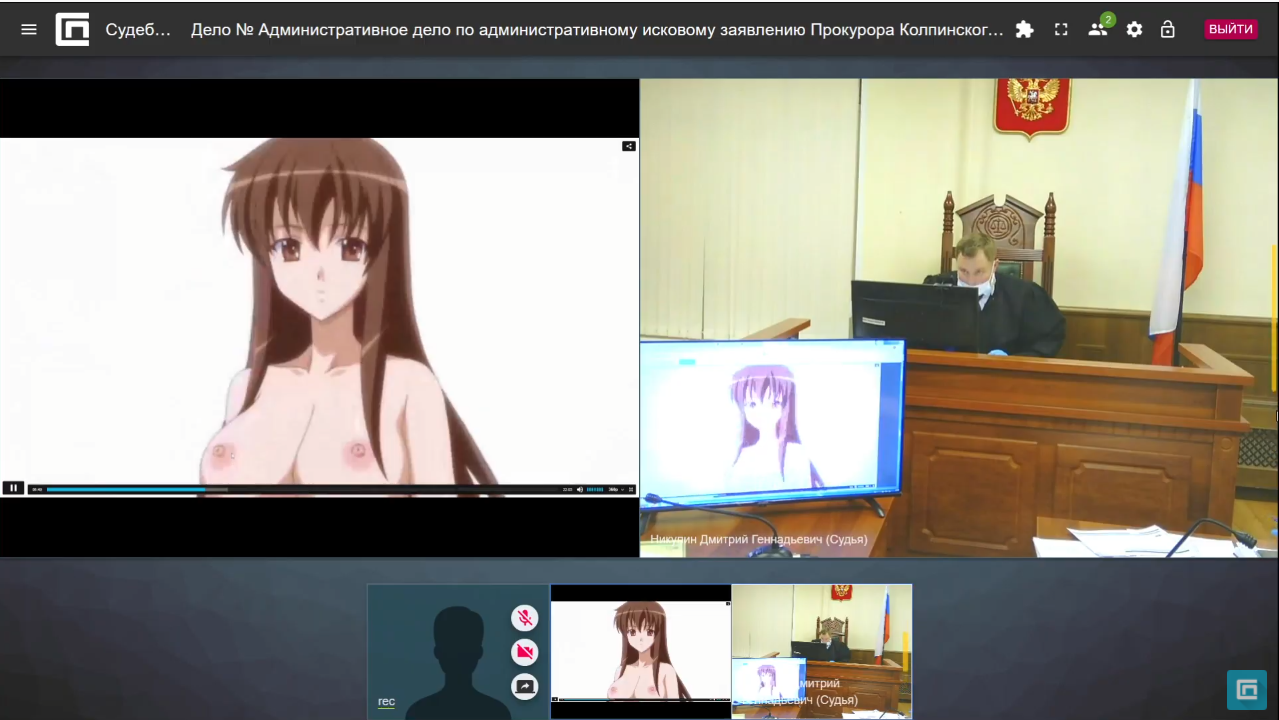Enable camera on the rec tile
Viewport: 1279px width, 720px height.
(524, 653)
